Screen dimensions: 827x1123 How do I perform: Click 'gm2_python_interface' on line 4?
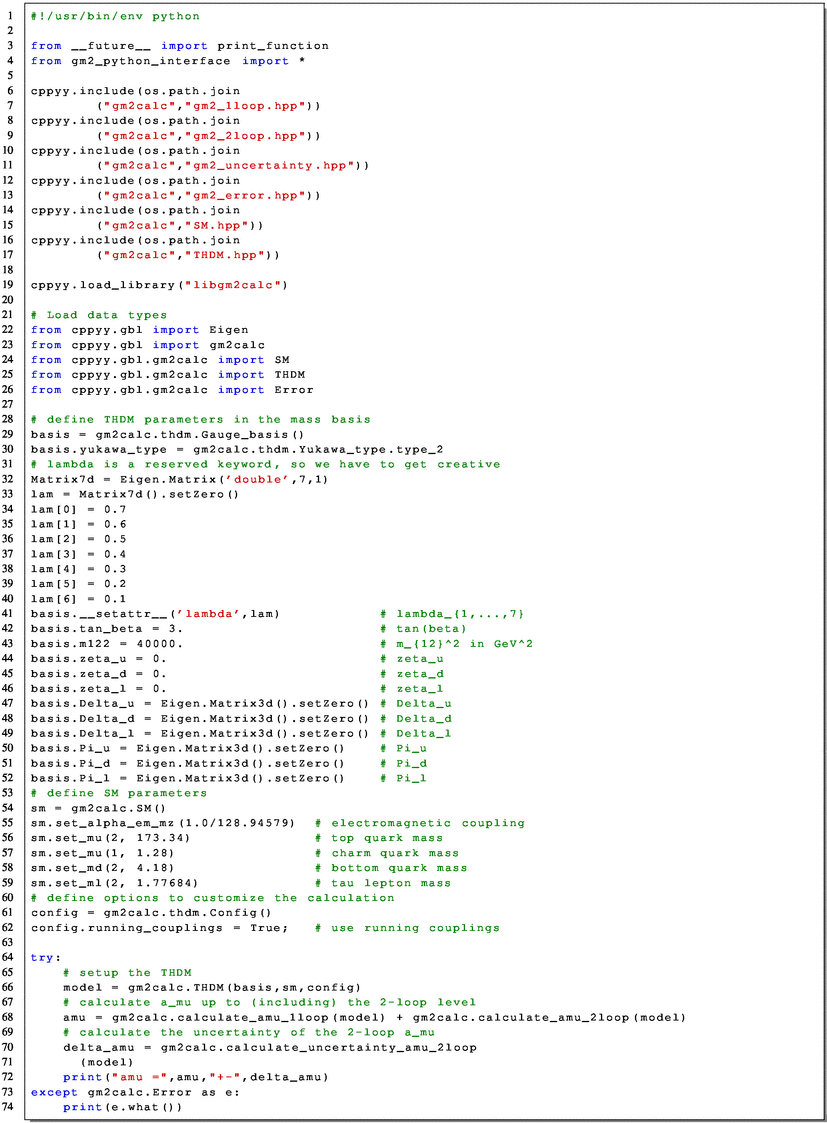150,61
